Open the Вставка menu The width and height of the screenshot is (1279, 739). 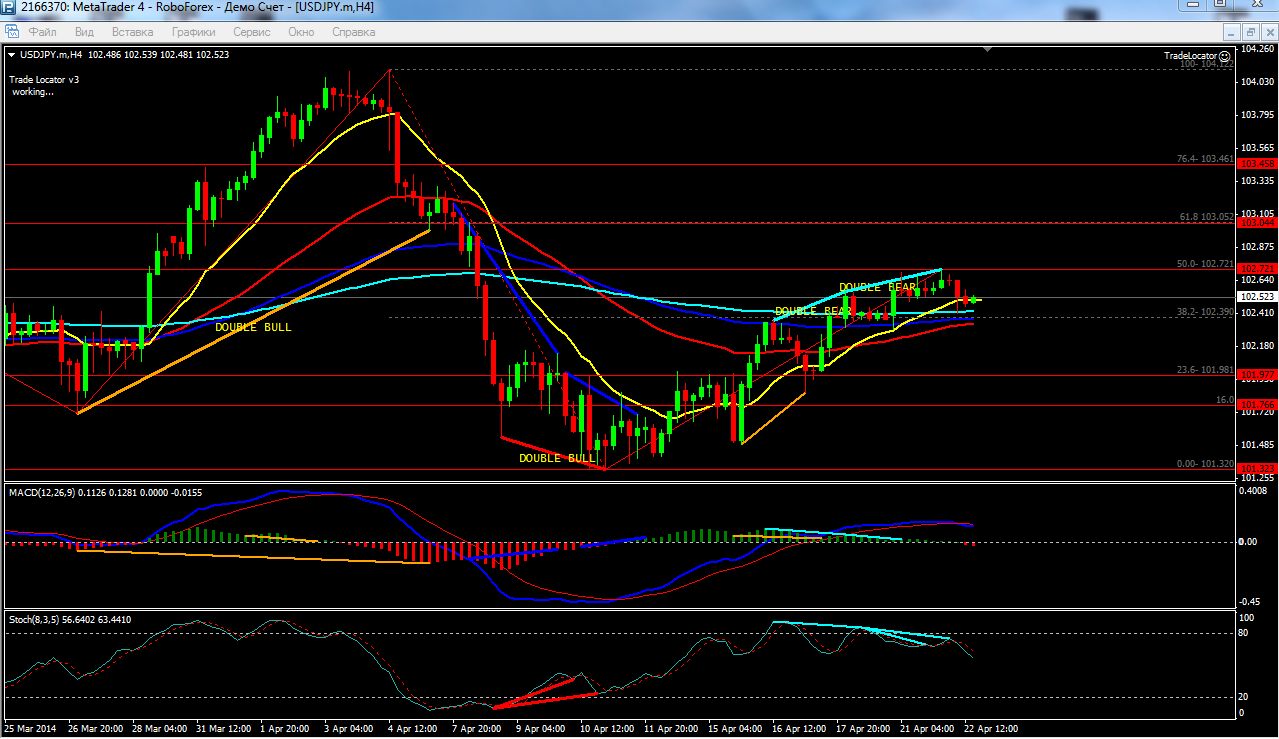[x=133, y=32]
